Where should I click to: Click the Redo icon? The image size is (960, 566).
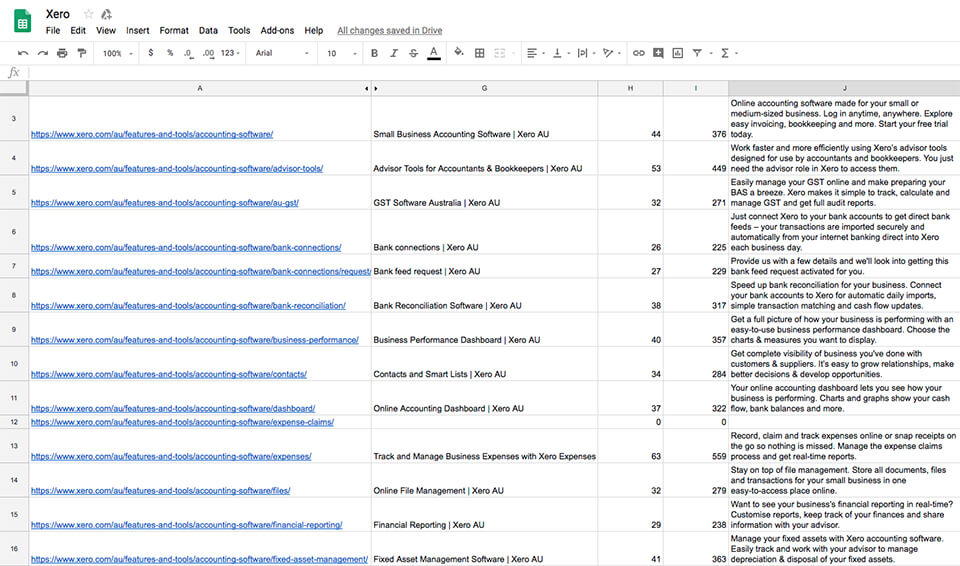point(42,53)
